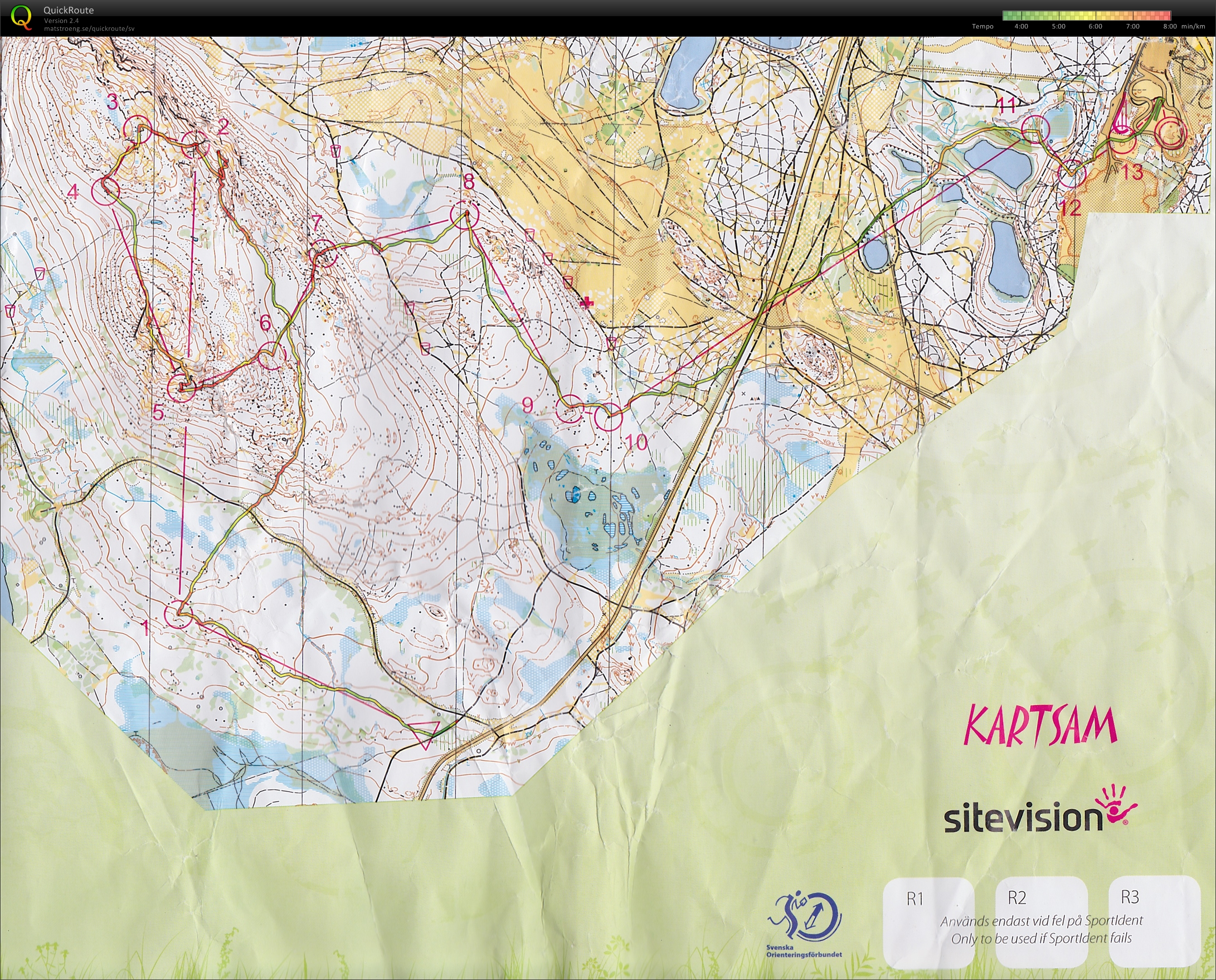Click control circle 13

1122,140
